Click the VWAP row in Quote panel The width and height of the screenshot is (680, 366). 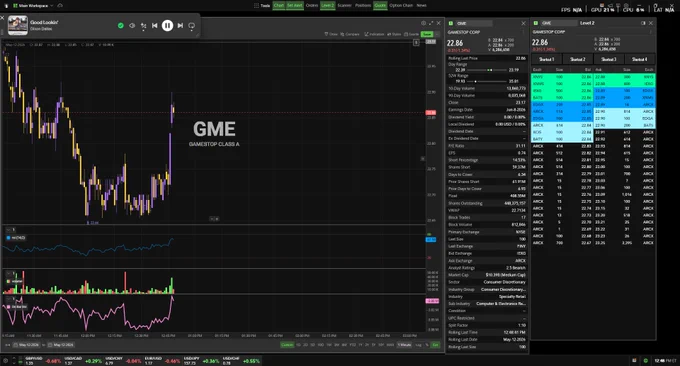[487, 210]
